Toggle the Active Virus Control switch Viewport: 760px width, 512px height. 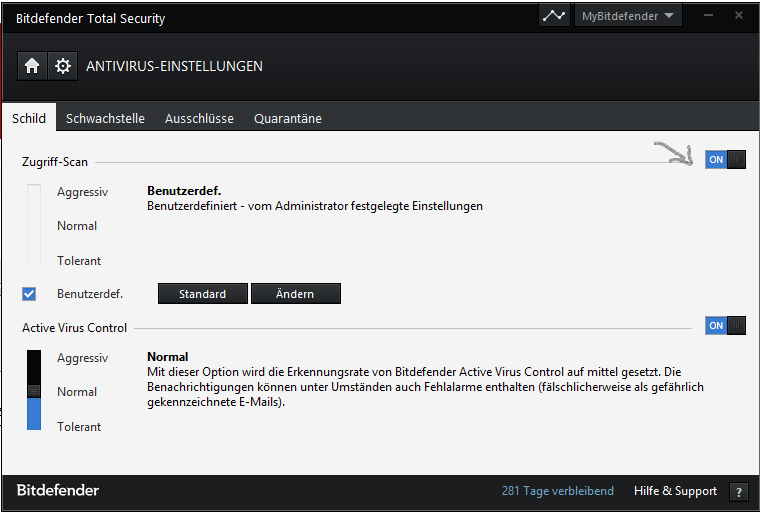point(725,325)
